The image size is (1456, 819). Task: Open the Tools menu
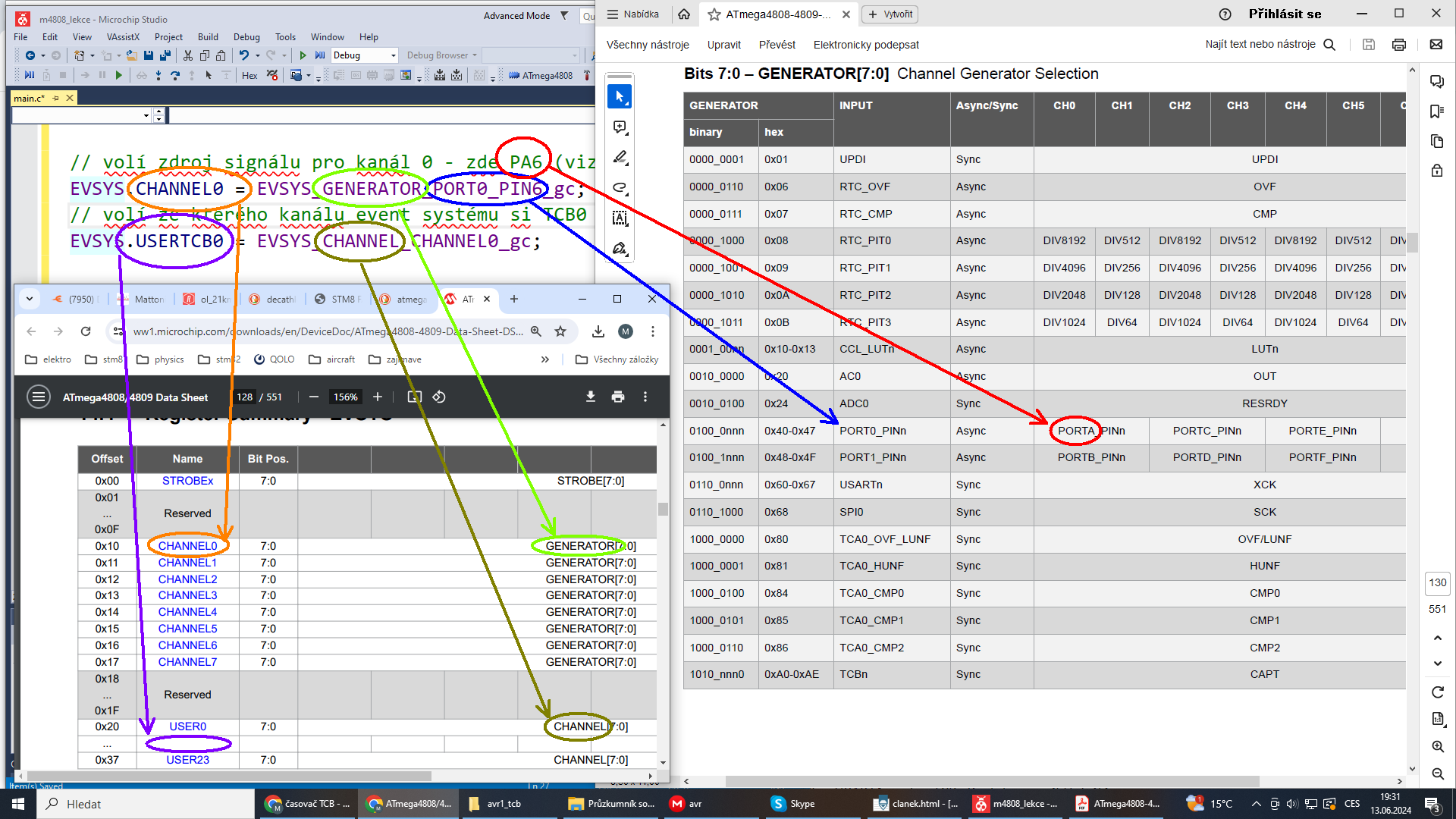pyautogui.click(x=285, y=36)
